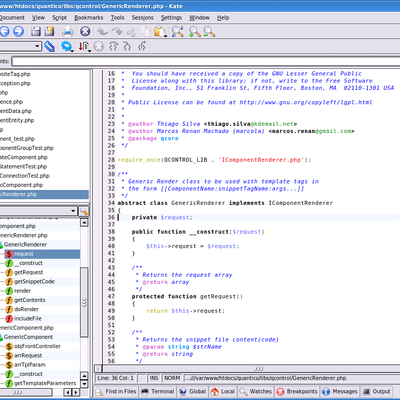
Task: Open the Help menu
Action: 223,18
